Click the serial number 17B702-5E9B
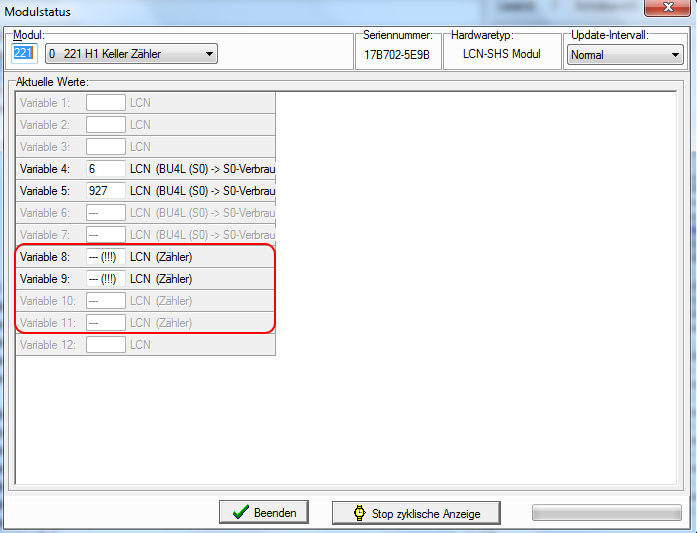This screenshot has height=533, width=697. [396, 55]
